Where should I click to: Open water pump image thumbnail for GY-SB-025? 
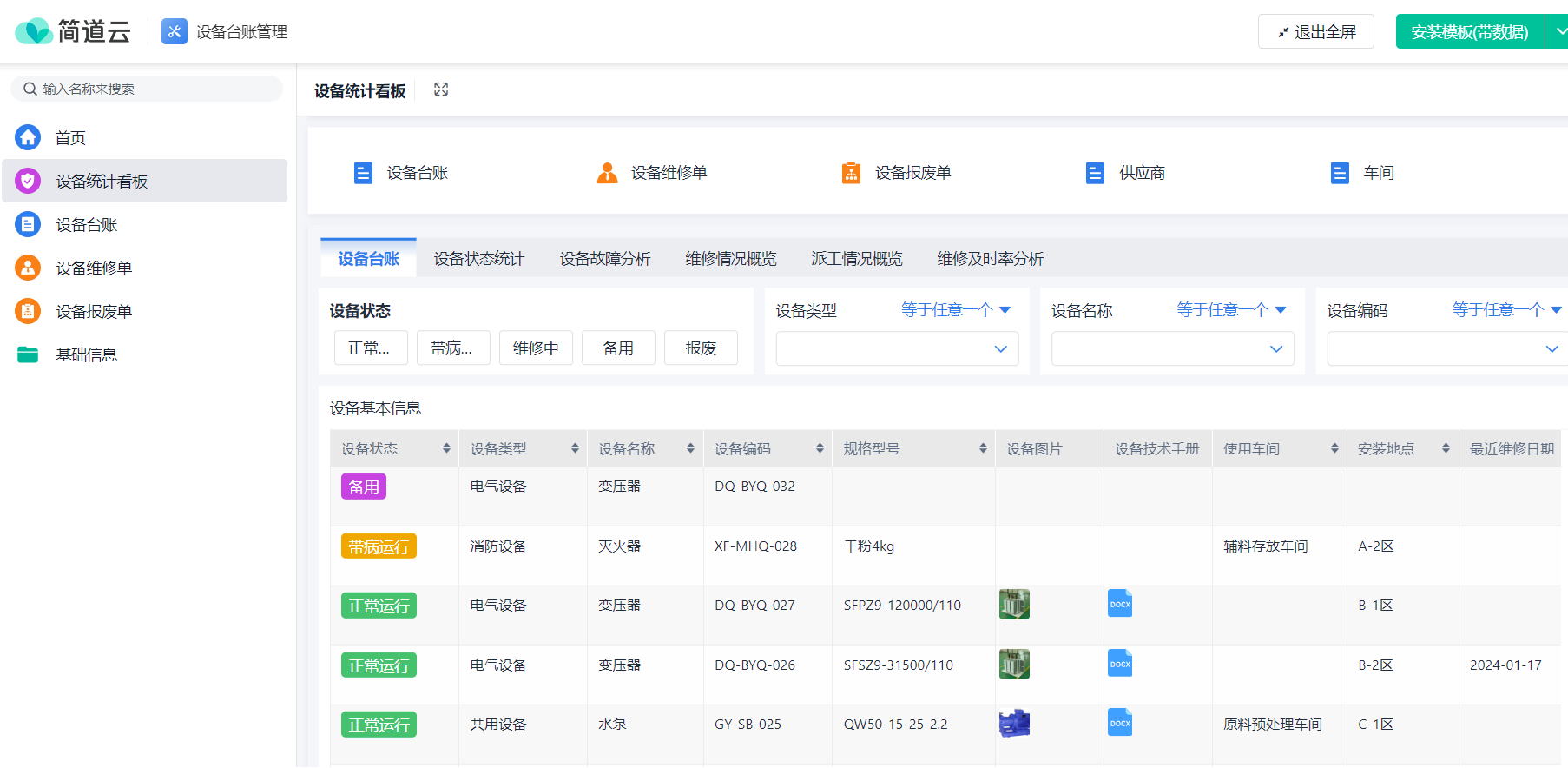coord(1014,723)
